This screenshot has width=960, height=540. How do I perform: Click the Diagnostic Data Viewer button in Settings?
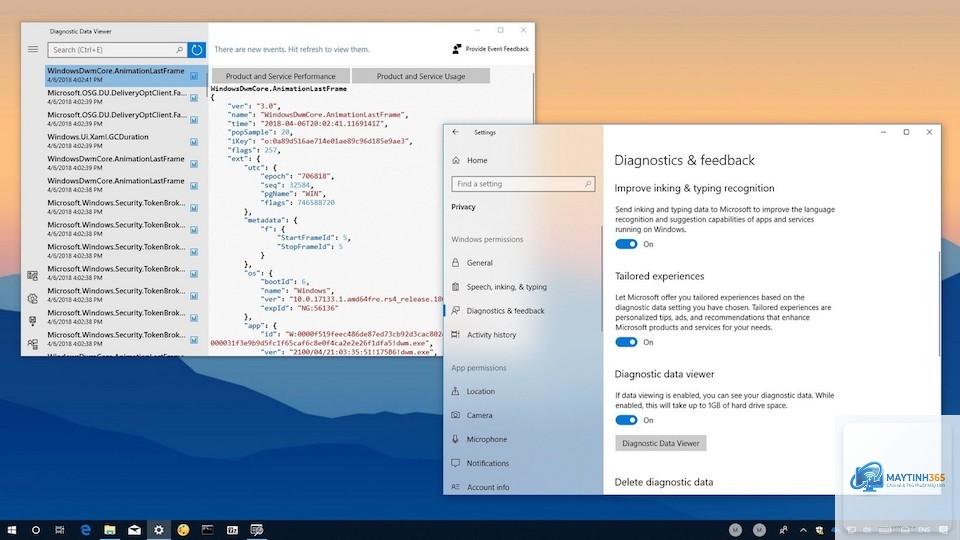coord(661,443)
